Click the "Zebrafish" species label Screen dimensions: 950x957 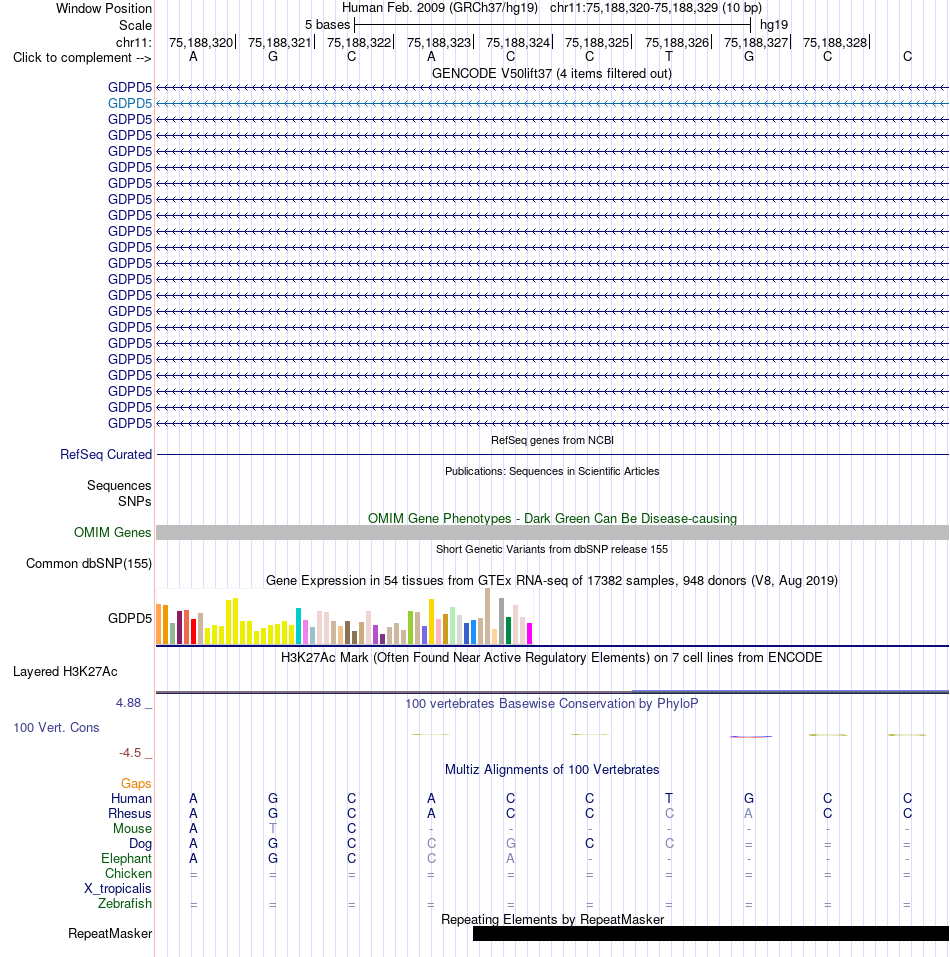coord(124,904)
